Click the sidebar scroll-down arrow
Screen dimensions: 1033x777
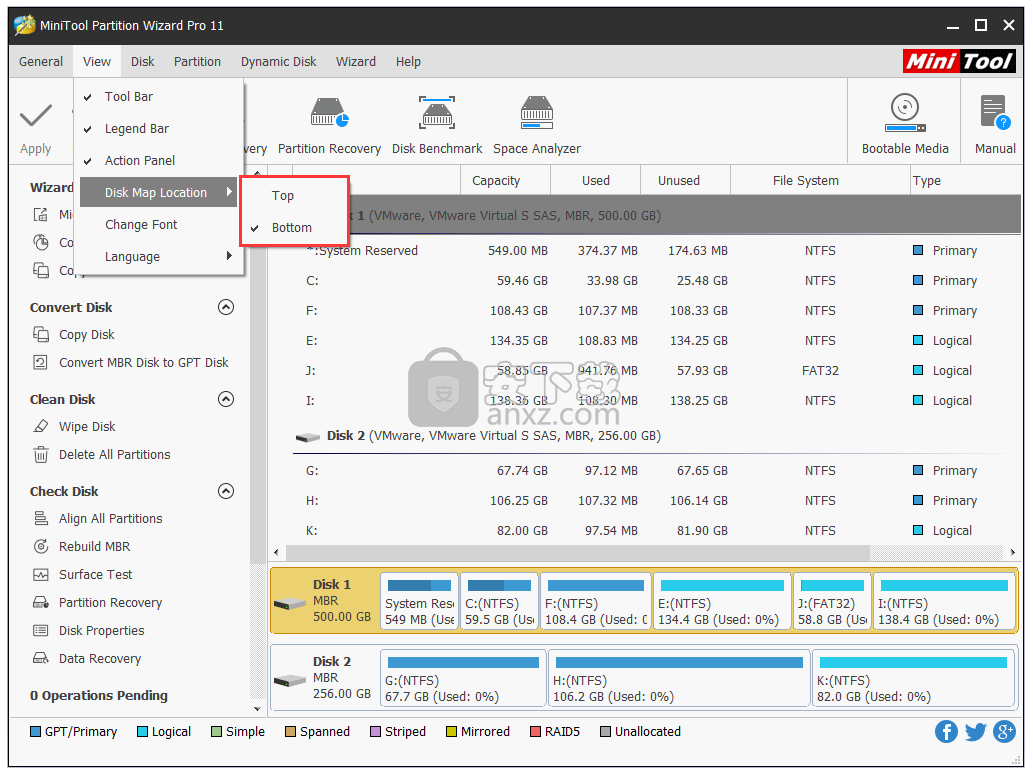pos(258,709)
